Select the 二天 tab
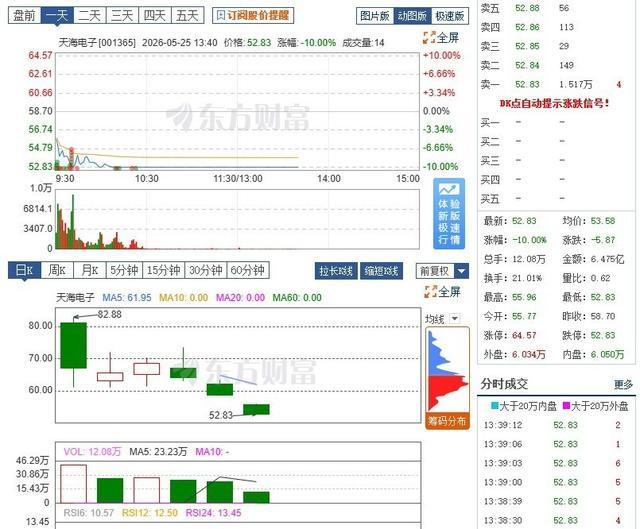This screenshot has height=529, width=640. pyautogui.click(x=90, y=16)
